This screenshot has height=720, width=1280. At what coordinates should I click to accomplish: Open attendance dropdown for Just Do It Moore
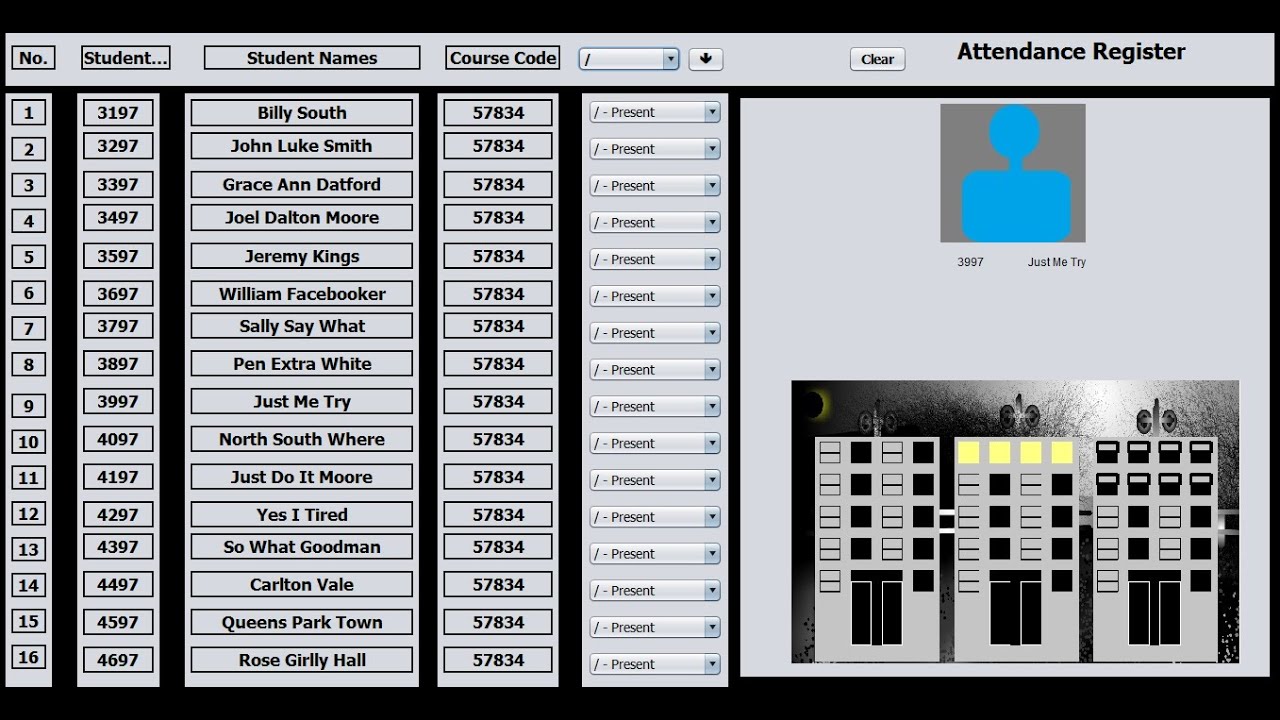pyautogui.click(x=655, y=480)
